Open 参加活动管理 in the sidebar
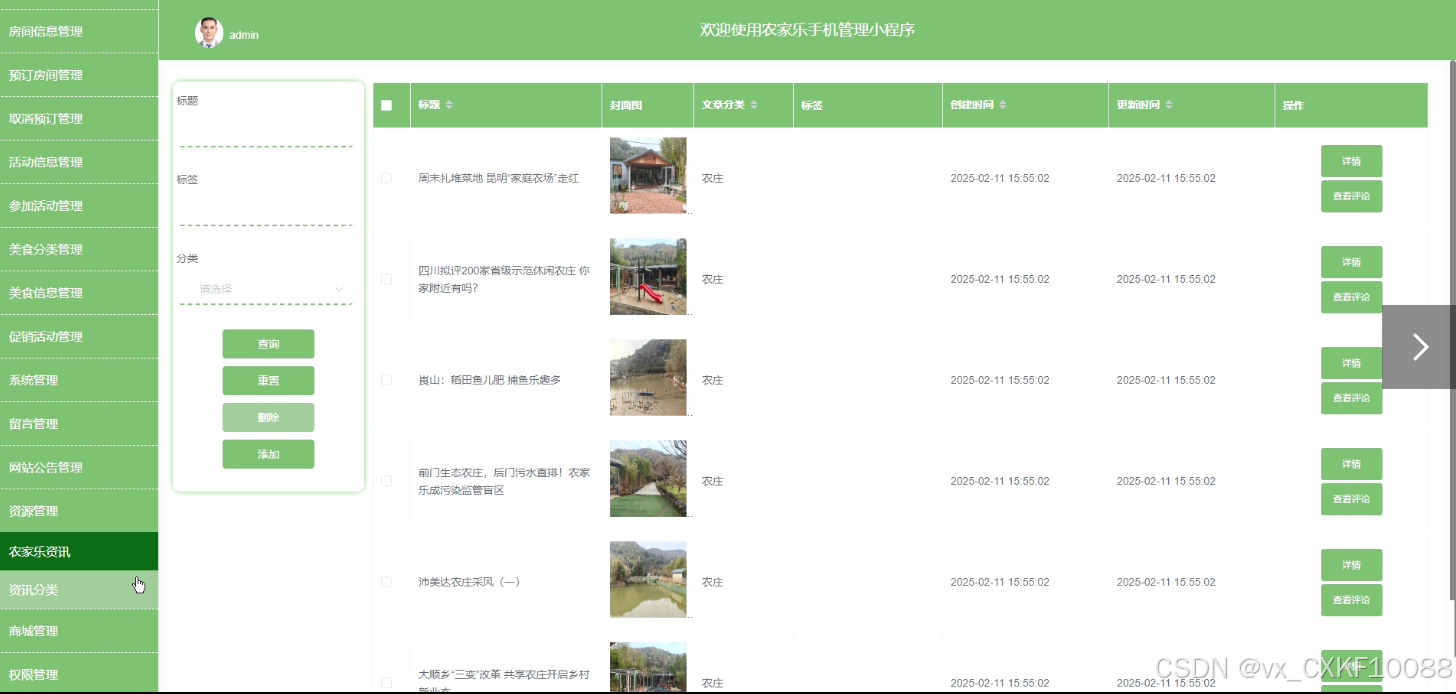 click(x=79, y=206)
